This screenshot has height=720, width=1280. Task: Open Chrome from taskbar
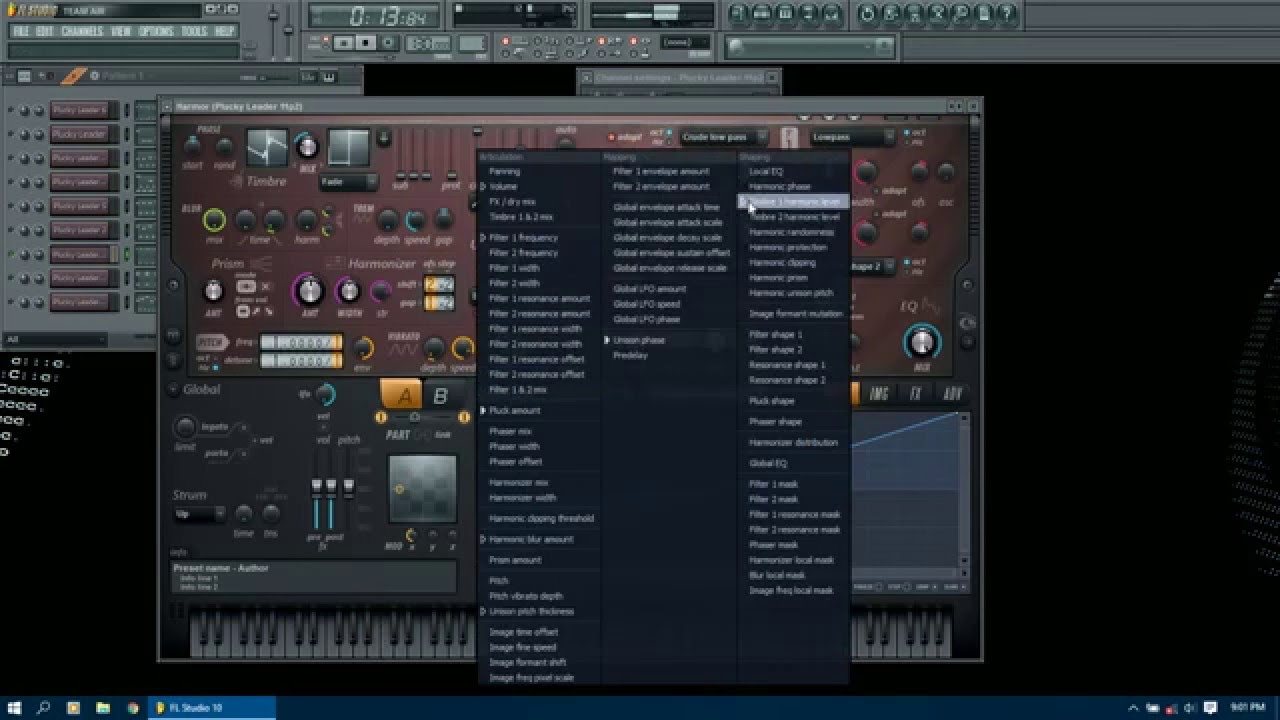click(133, 708)
